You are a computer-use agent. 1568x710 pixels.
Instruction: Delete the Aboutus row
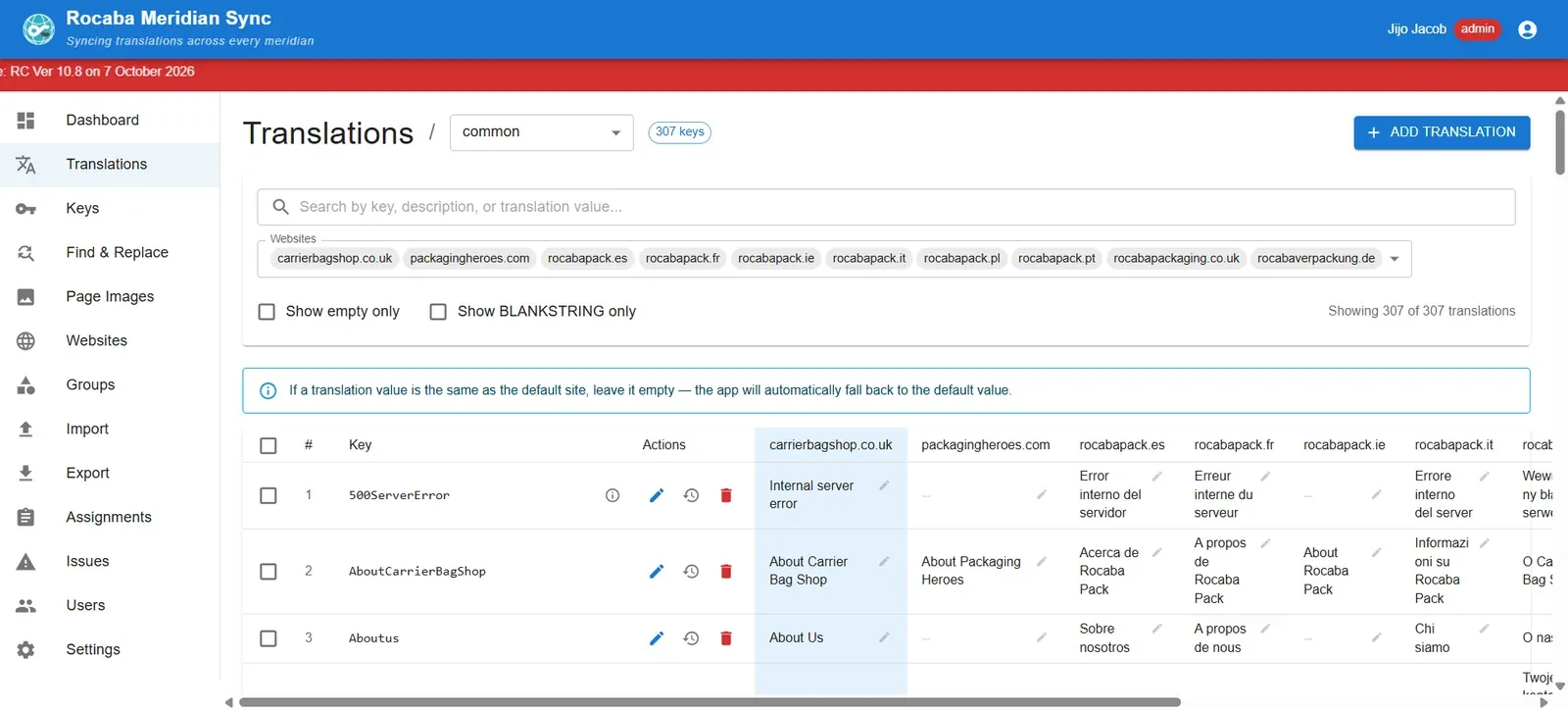pos(726,638)
